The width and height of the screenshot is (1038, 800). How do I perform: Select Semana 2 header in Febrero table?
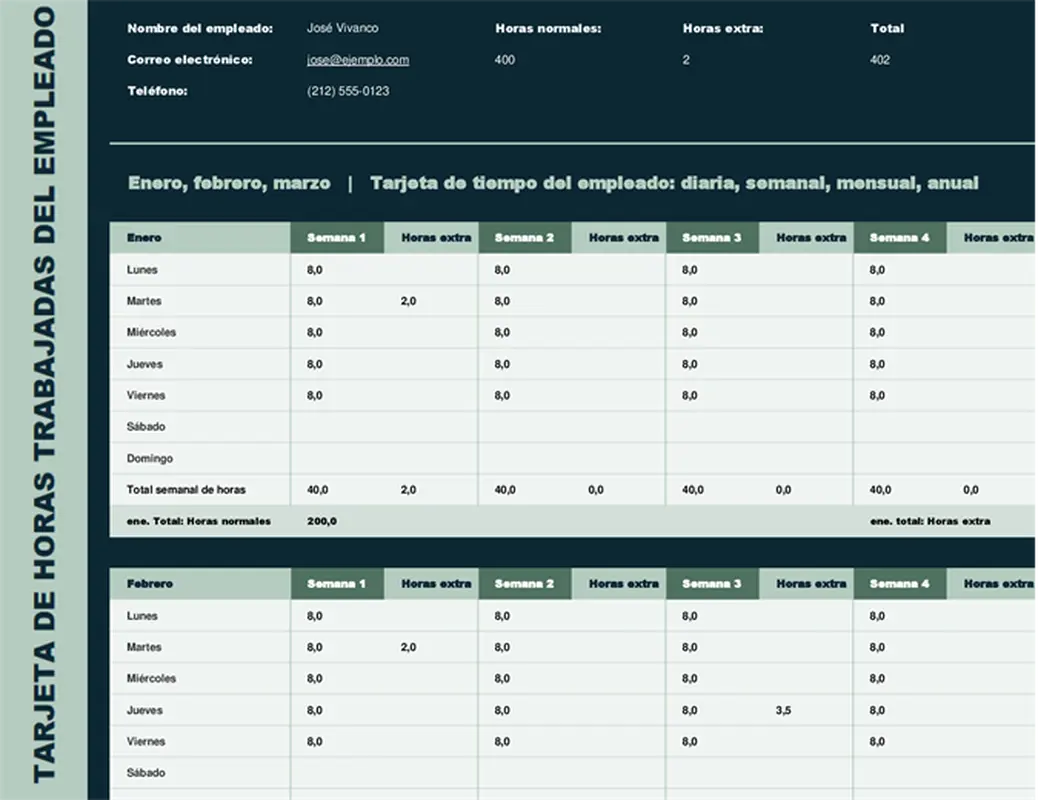pyautogui.click(x=524, y=584)
